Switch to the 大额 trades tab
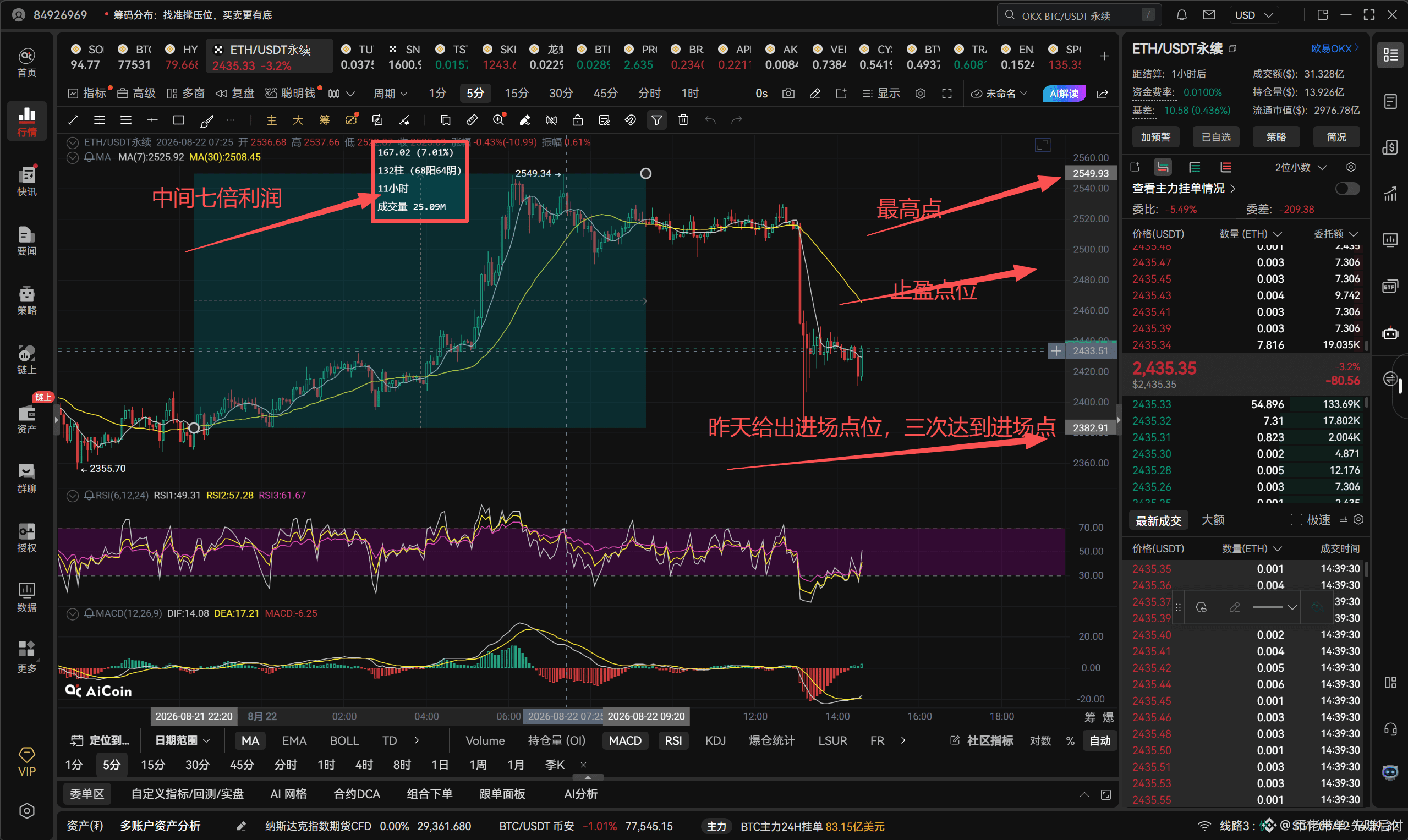 (1213, 520)
